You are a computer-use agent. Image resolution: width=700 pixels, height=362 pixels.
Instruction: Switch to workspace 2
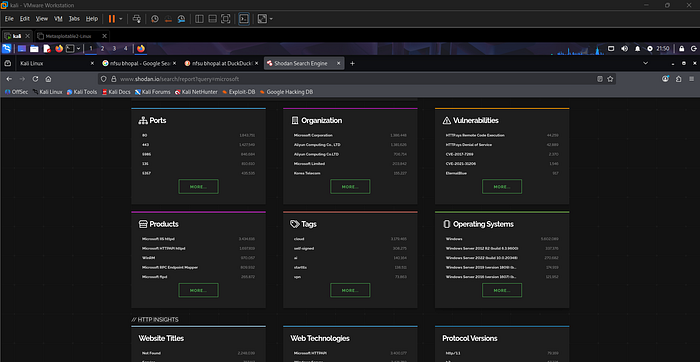pyautogui.click(x=102, y=48)
